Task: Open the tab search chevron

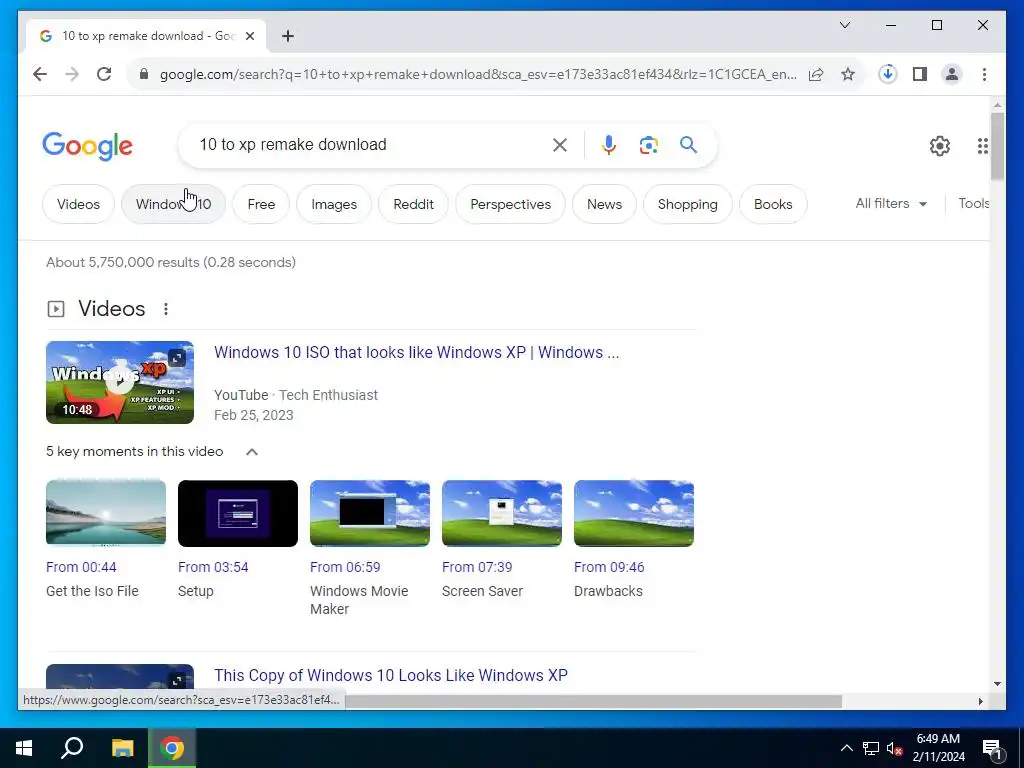Action: tap(844, 25)
